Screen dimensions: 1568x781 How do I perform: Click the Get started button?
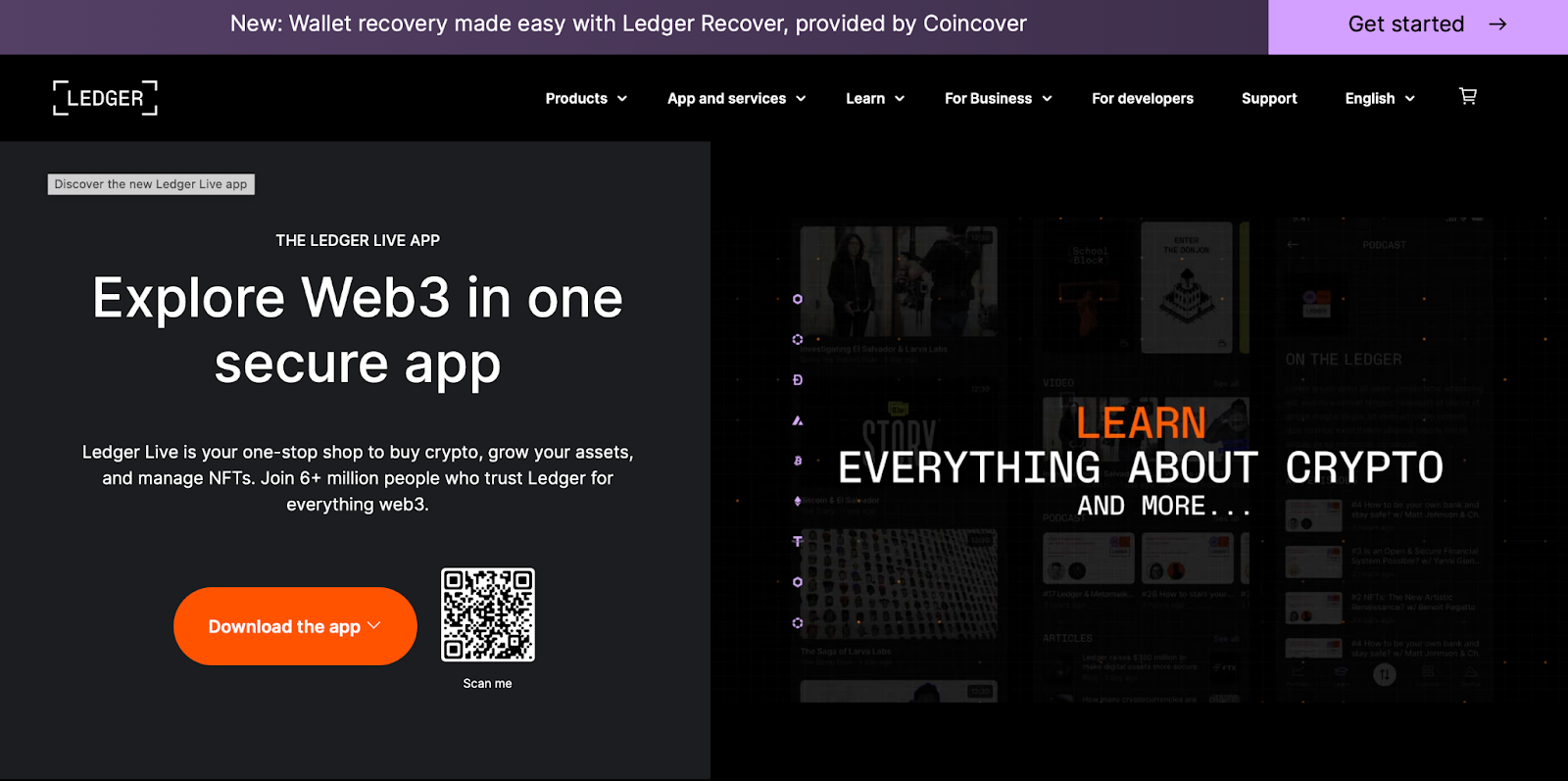coord(1418,26)
